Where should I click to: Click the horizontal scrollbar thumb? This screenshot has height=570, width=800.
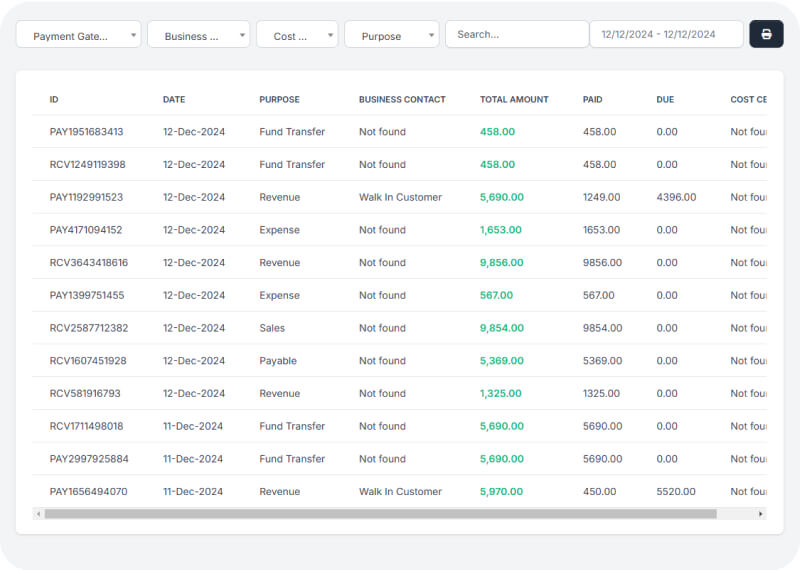click(x=380, y=514)
